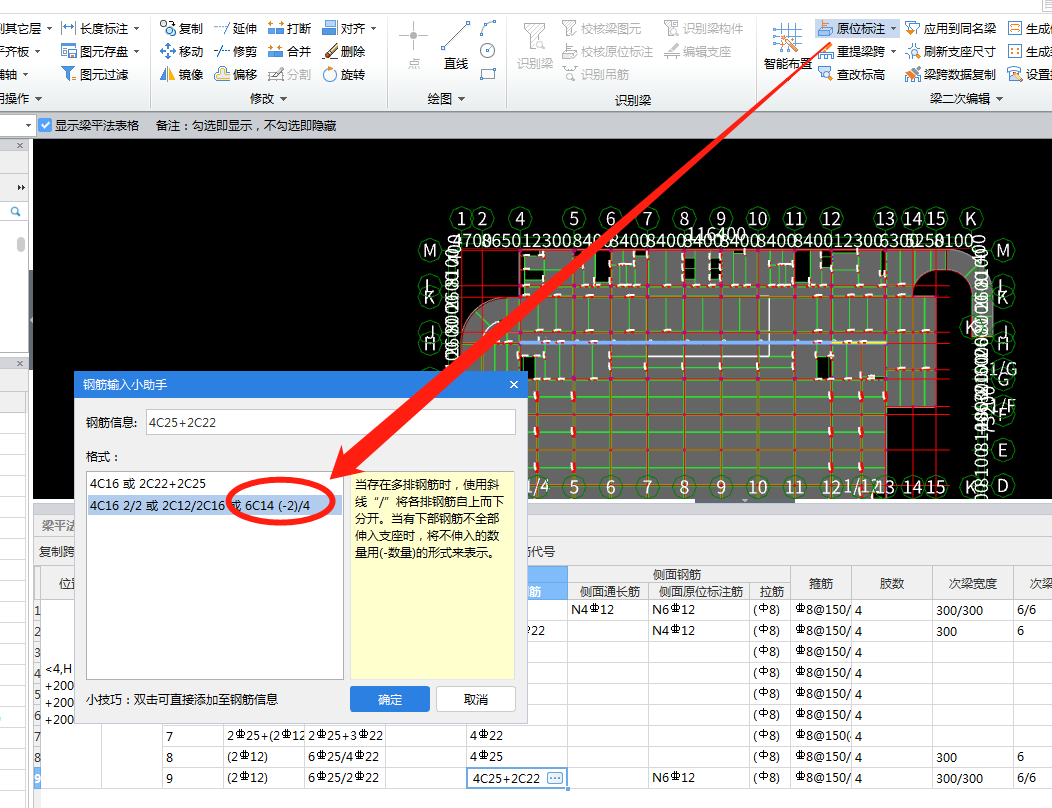This screenshot has height=808, width=1052.
Task: Expand the left panel double-arrow button
Action: 21,187
